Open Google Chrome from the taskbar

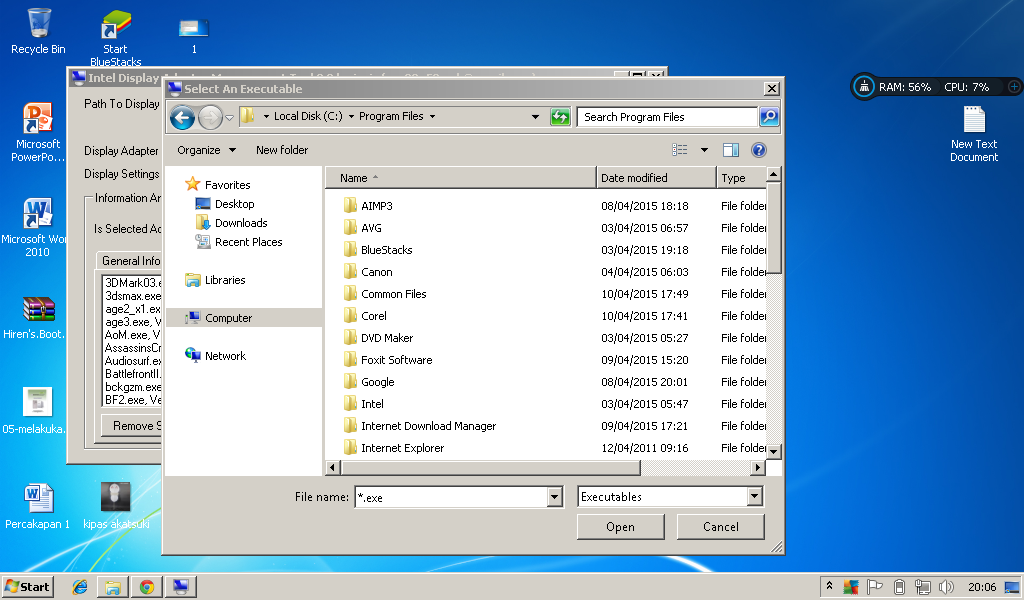(x=147, y=587)
